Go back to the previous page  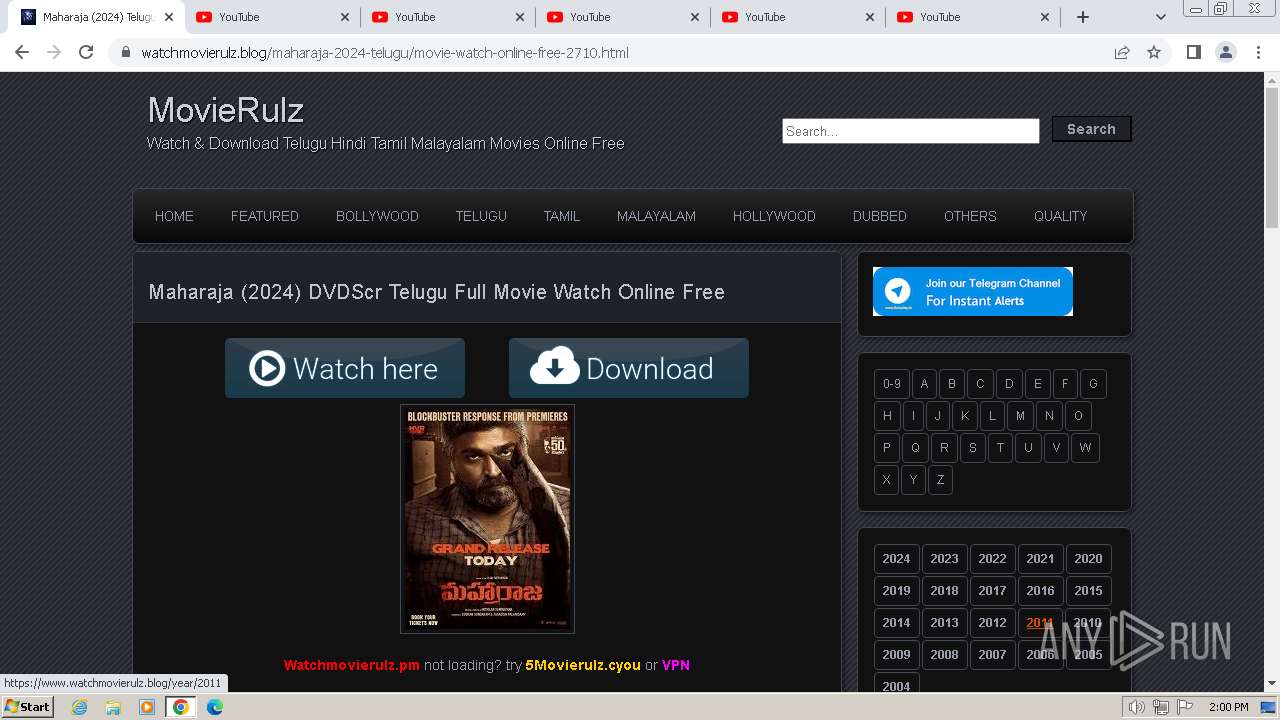point(22,52)
